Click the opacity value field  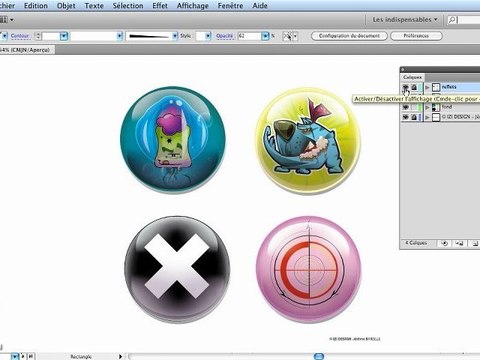point(249,36)
